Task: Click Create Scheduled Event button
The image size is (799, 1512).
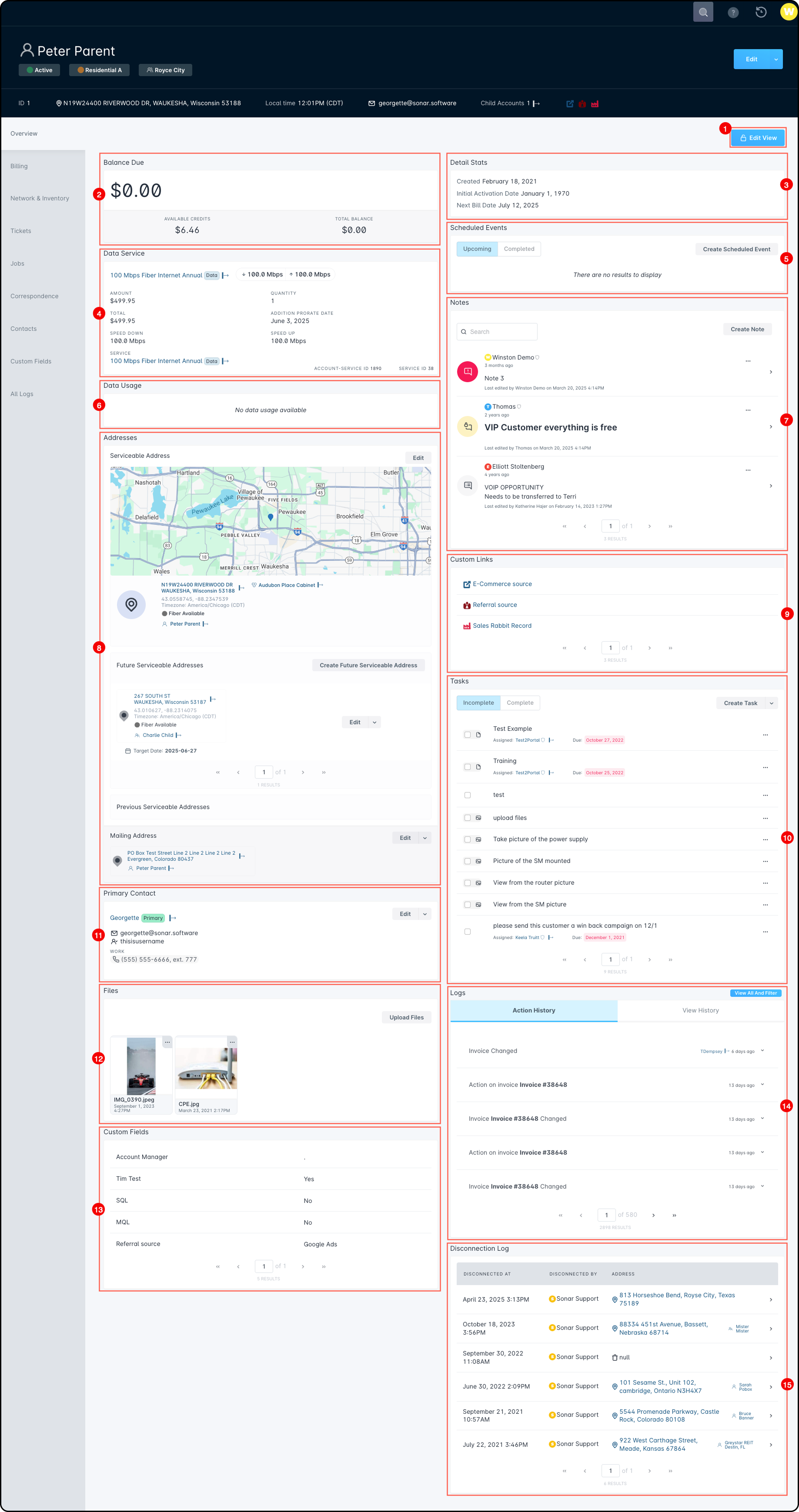Action: (x=737, y=250)
